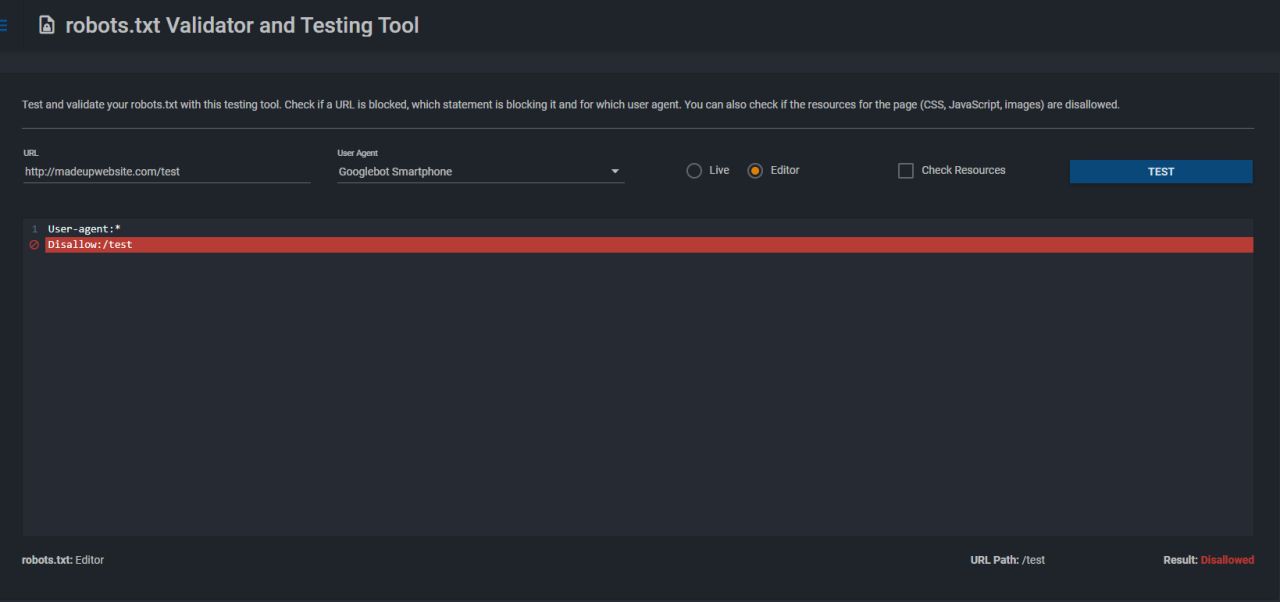
Task: Click the tool description paragraph text
Action: coord(570,105)
